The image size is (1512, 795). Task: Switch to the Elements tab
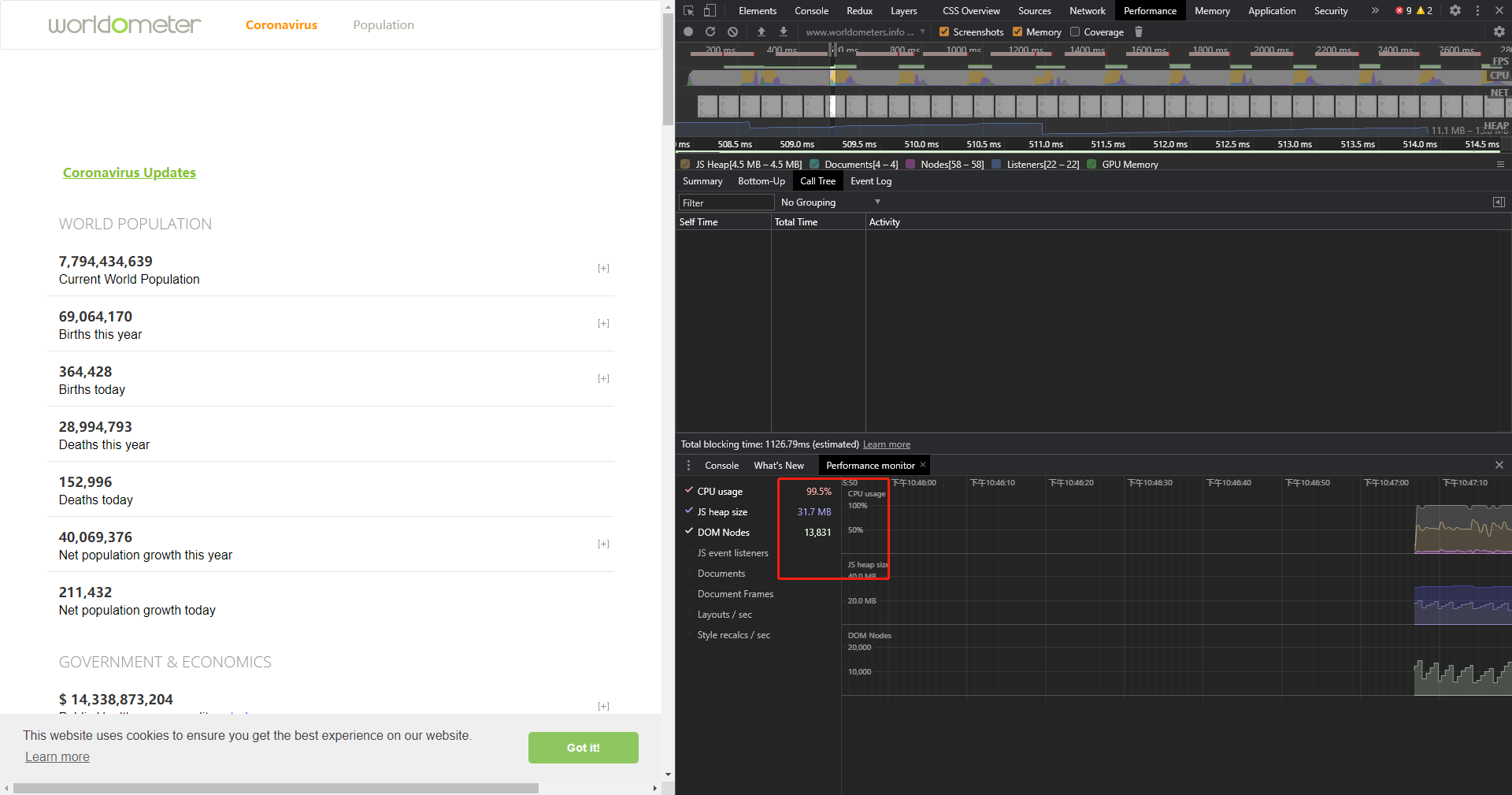point(758,11)
